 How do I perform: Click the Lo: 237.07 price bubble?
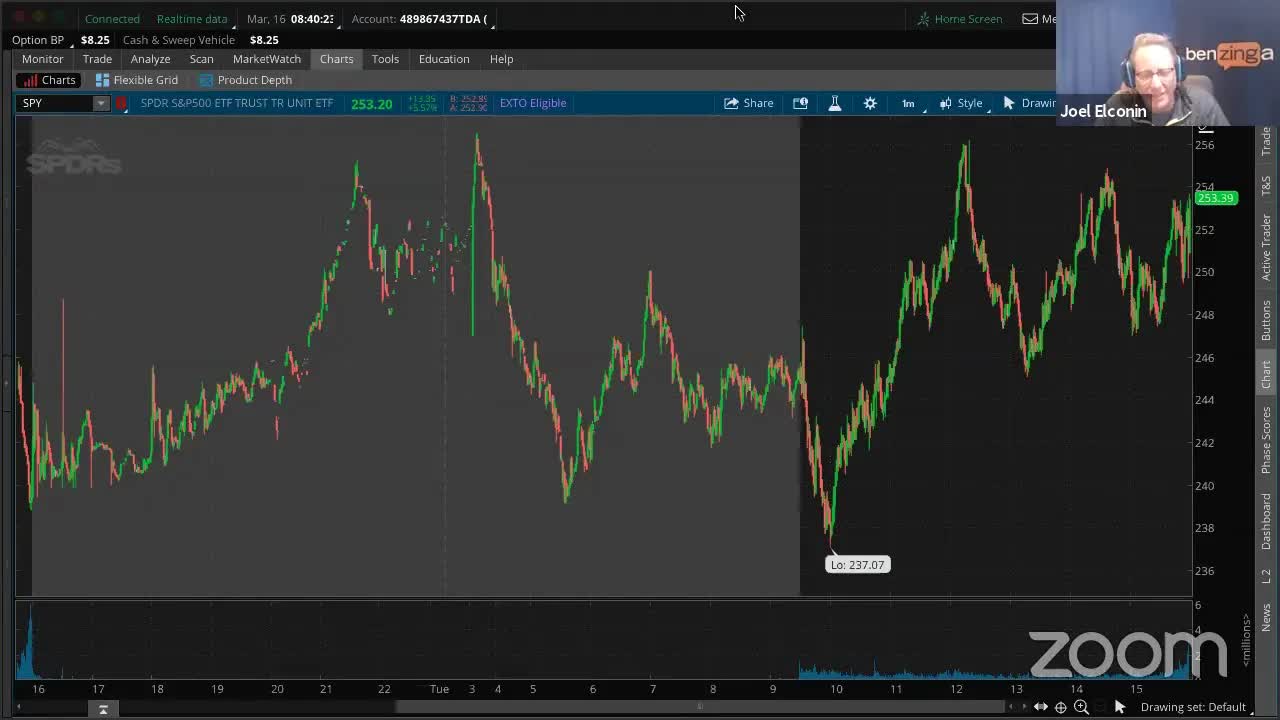(858, 565)
